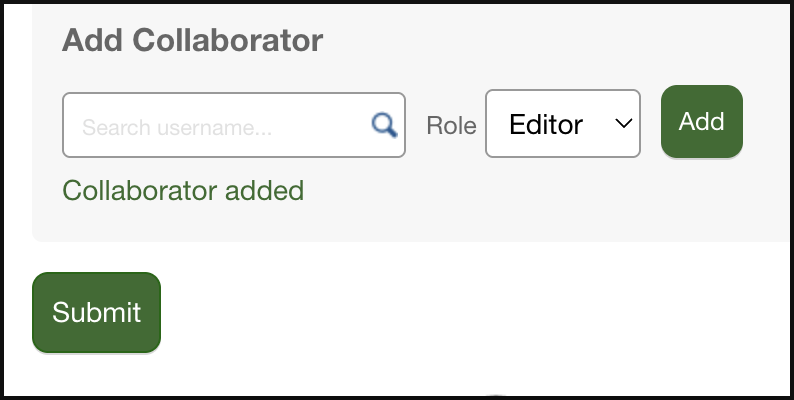Screen dimensions: 794x400
Task: Expand the collaborator role combo box
Action: tap(562, 124)
